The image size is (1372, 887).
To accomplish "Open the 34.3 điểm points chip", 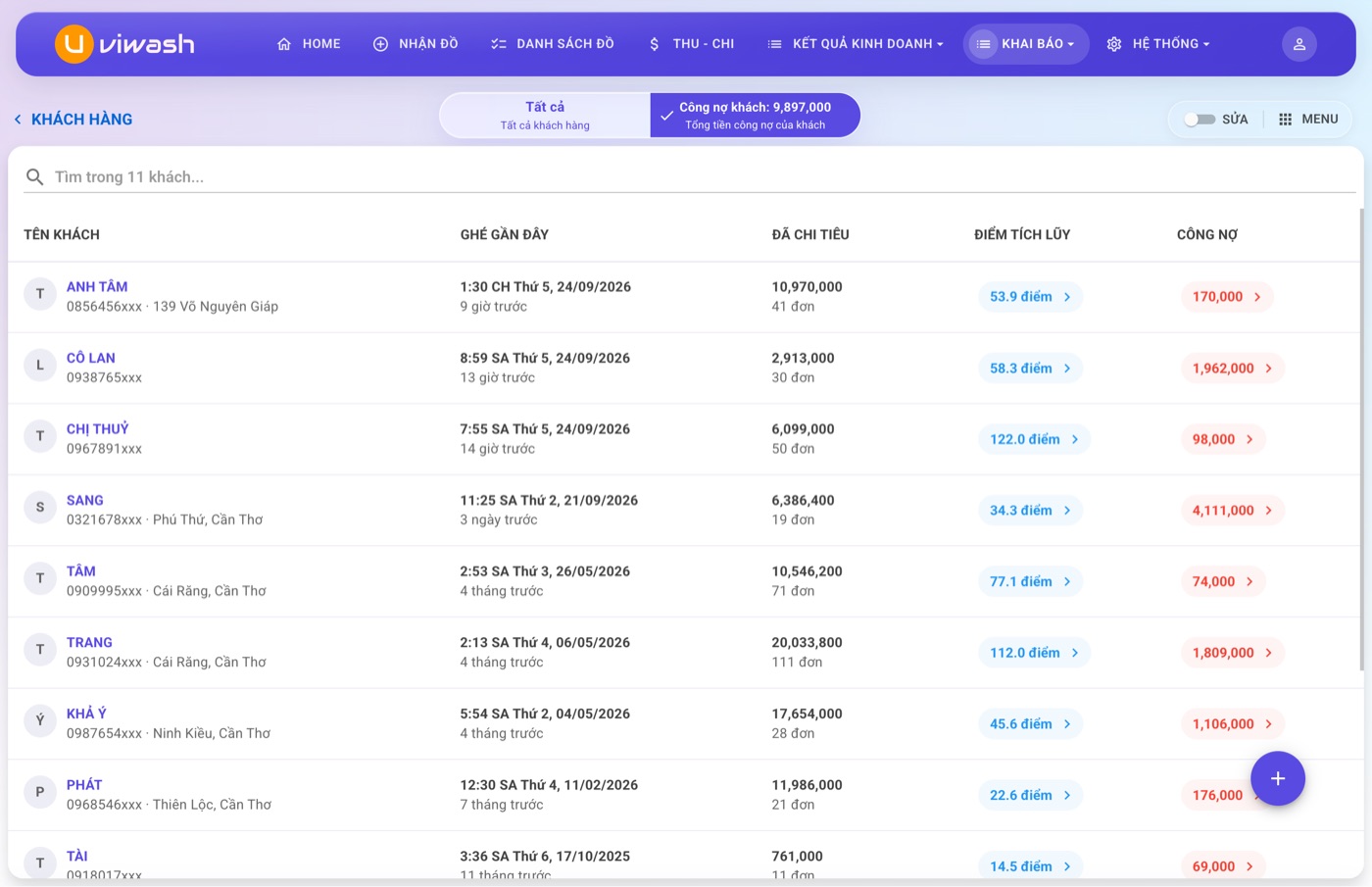I will pyautogui.click(x=1030, y=511).
